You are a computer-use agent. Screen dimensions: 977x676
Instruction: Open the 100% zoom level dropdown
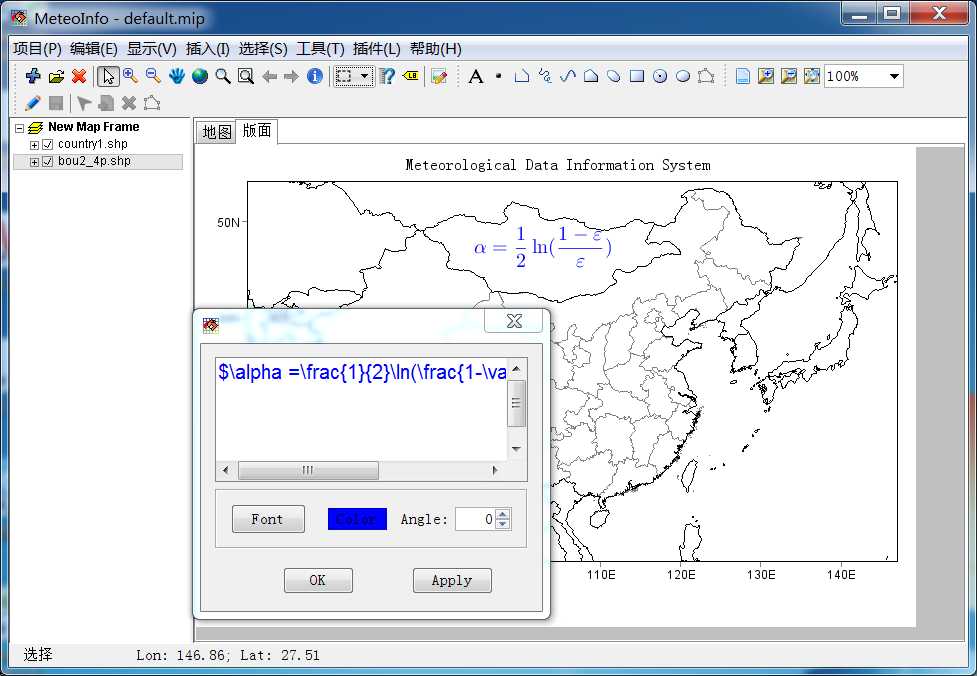pyautogui.click(x=894, y=76)
